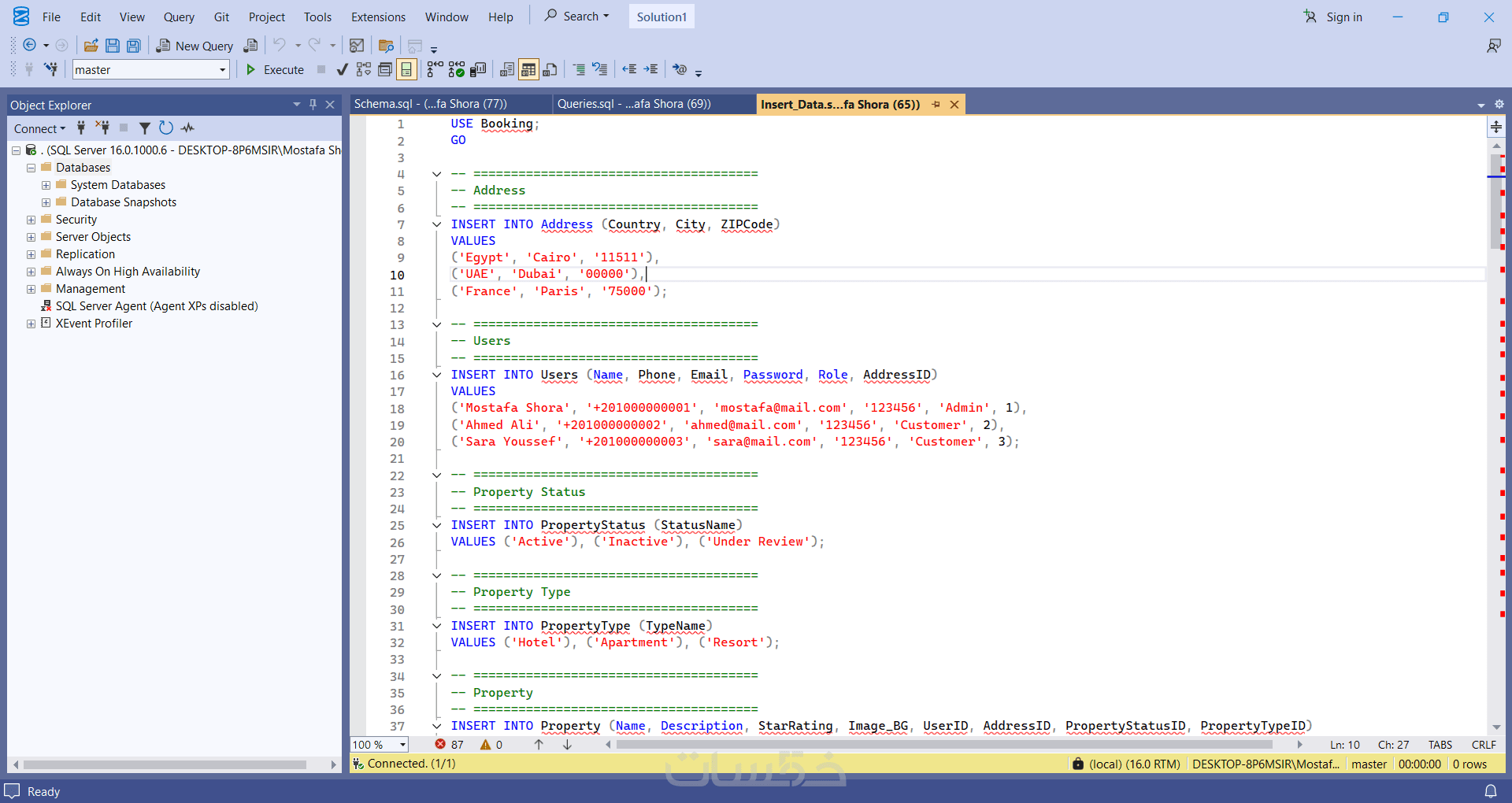This screenshot has width=1512, height=803.
Task: Click the Parse query checkmark icon
Action: click(x=342, y=70)
